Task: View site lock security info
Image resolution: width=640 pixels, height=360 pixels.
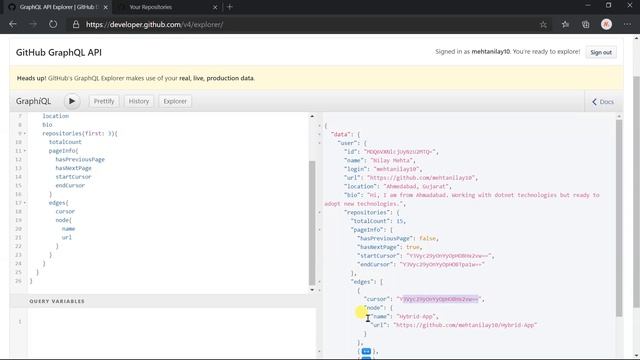Action: click(76, 24)
